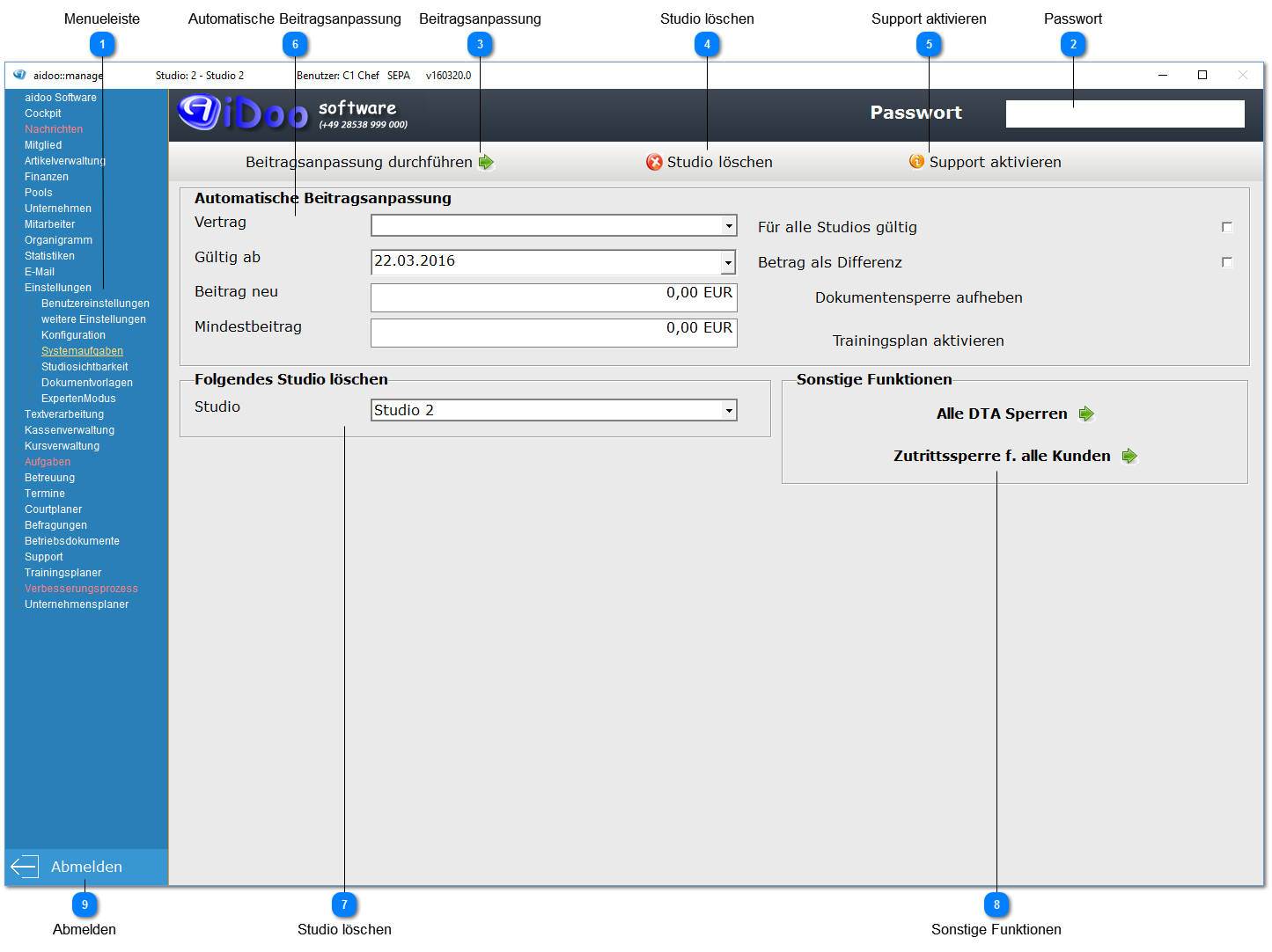The width and height of the screenshot is (1272, 952).
Task: Click Trainingsplan aktivieren
Action: point(918,341)
